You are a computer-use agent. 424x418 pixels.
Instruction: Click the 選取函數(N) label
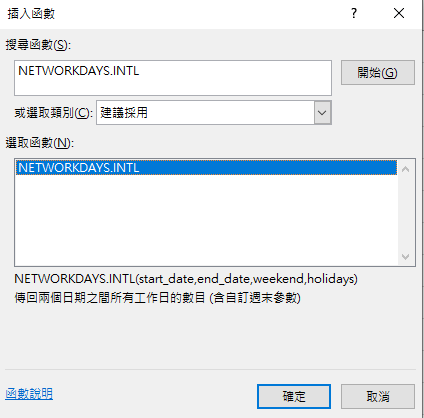(x=40, y=143)
